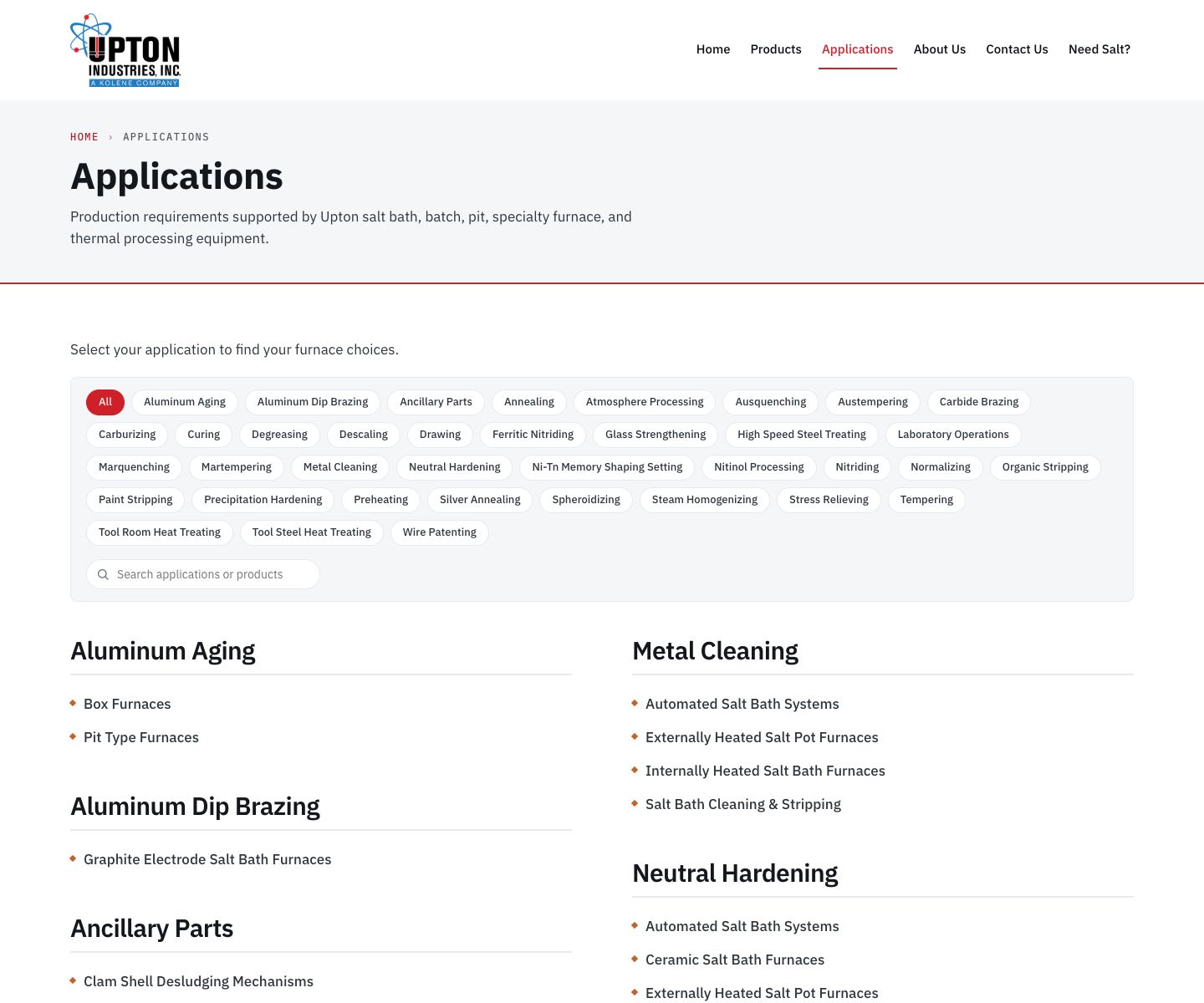Choose Silver Annealing filter
The height and width of the screenshot is (1003, 1204).
pos(480,500)
